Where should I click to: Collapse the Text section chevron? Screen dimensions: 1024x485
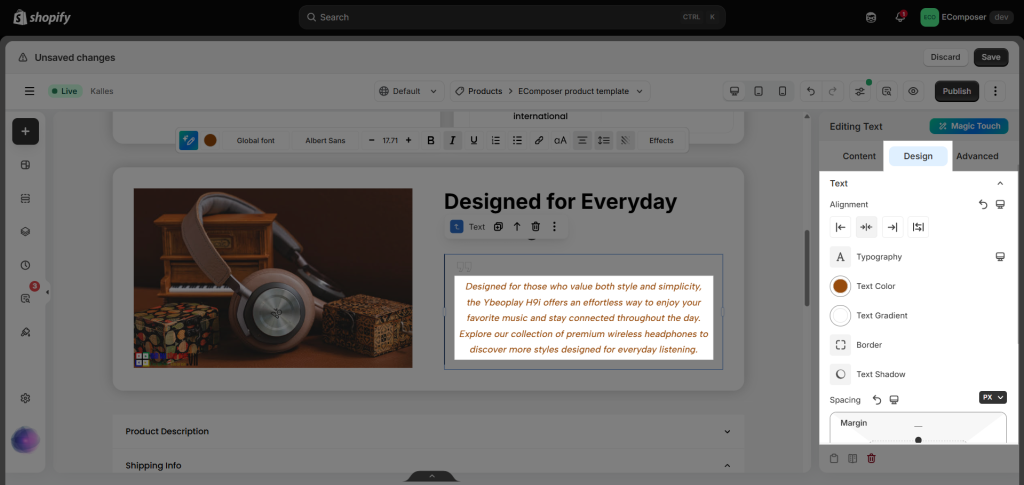click(x=1000, y=183)
